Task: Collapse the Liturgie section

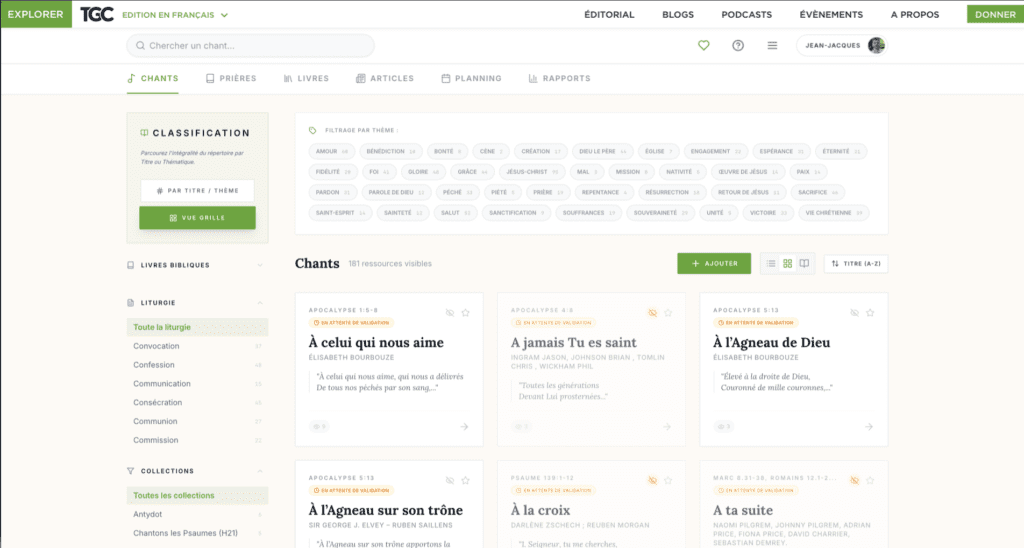Action: click(260, 302)
